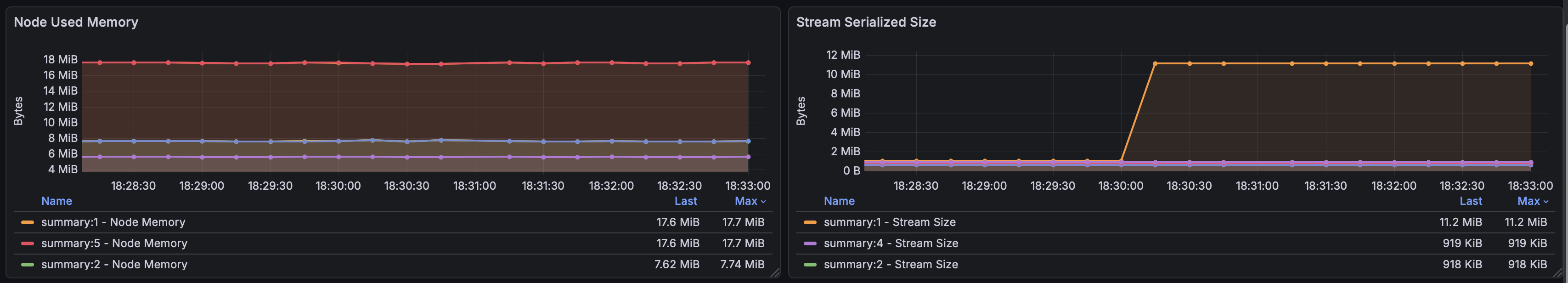
Task: Select summary:2 - Stream Size legend entry
Action: 891,264
